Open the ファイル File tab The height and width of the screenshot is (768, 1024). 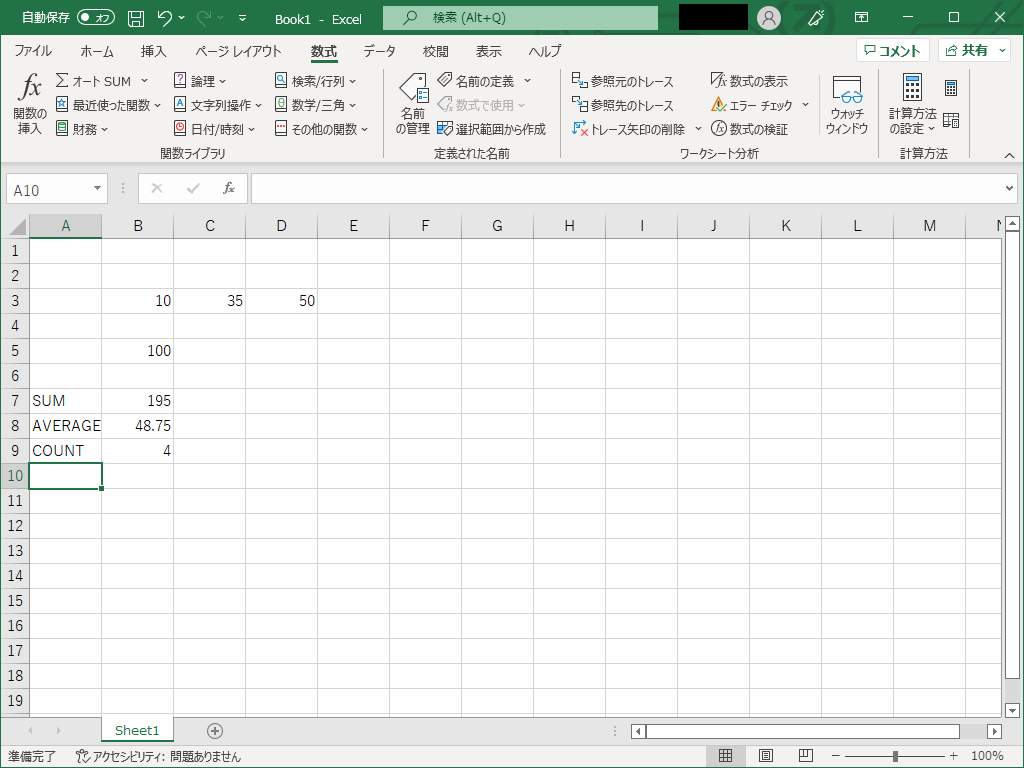[33, 51]
